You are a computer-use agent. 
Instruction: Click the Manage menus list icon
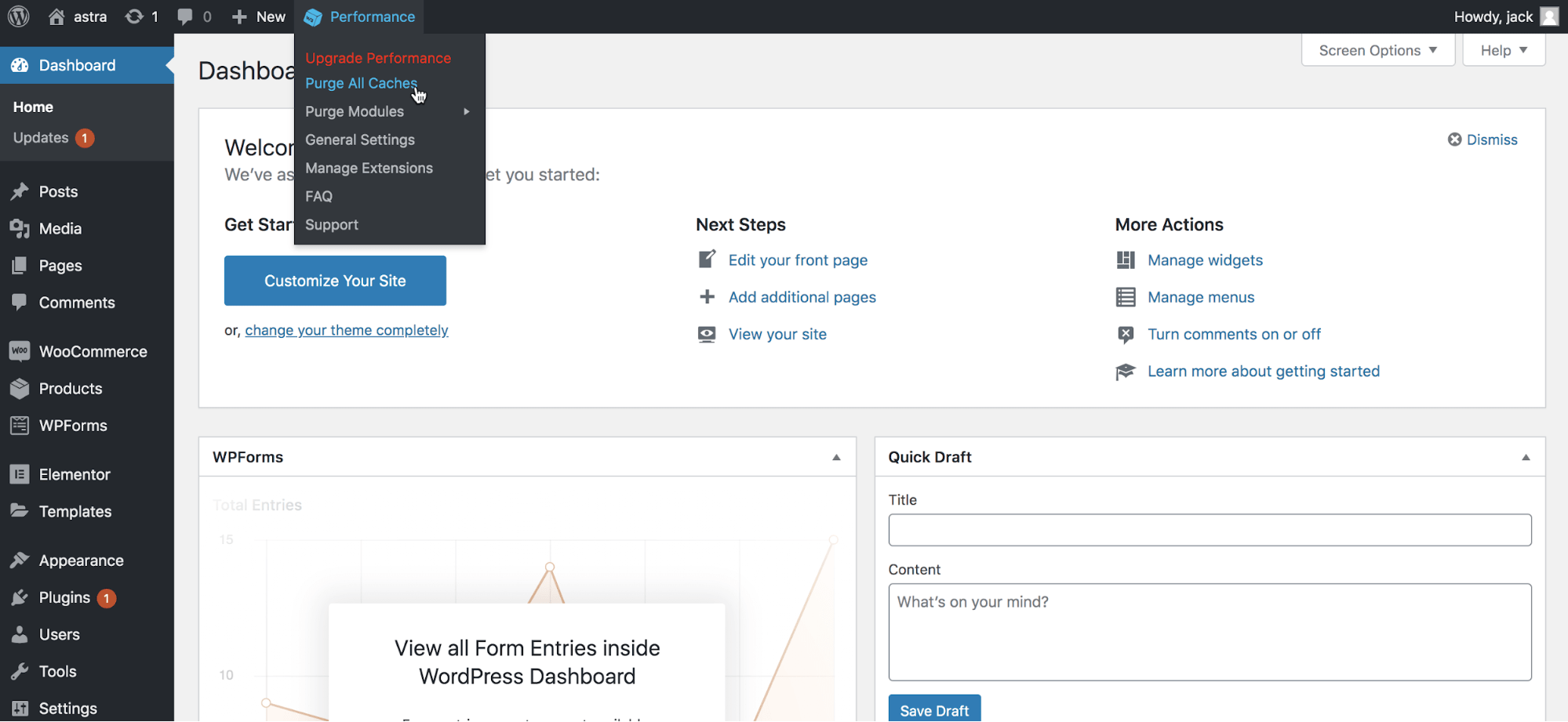[x=1126, y=297]
